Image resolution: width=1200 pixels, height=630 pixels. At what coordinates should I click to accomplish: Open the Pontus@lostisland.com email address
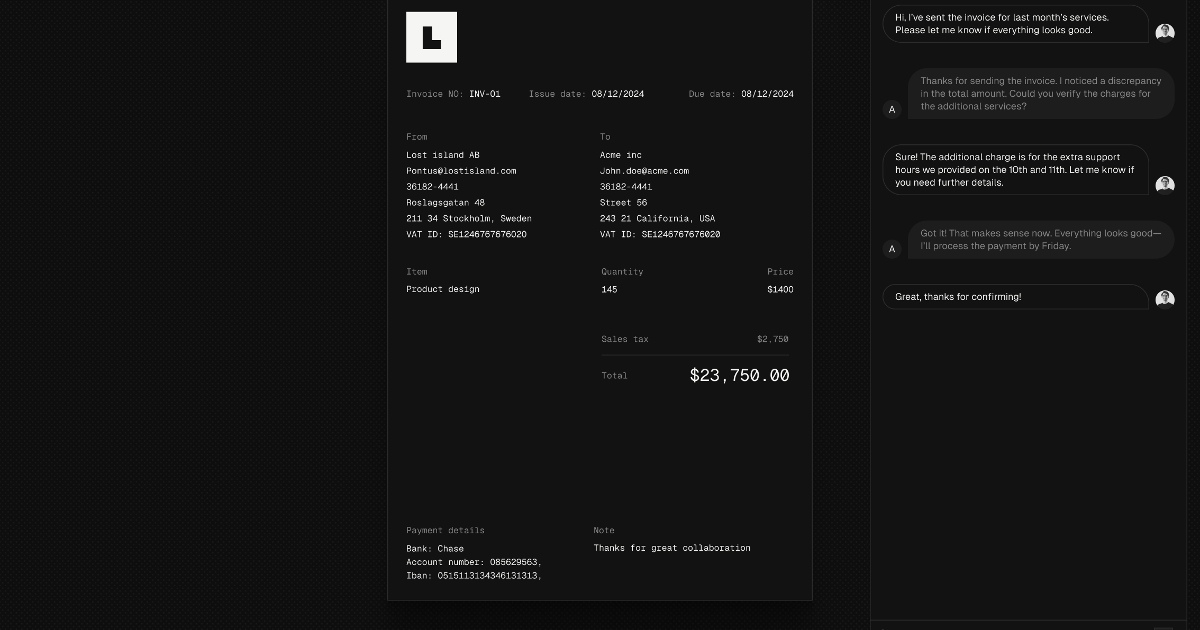point(461,171)
